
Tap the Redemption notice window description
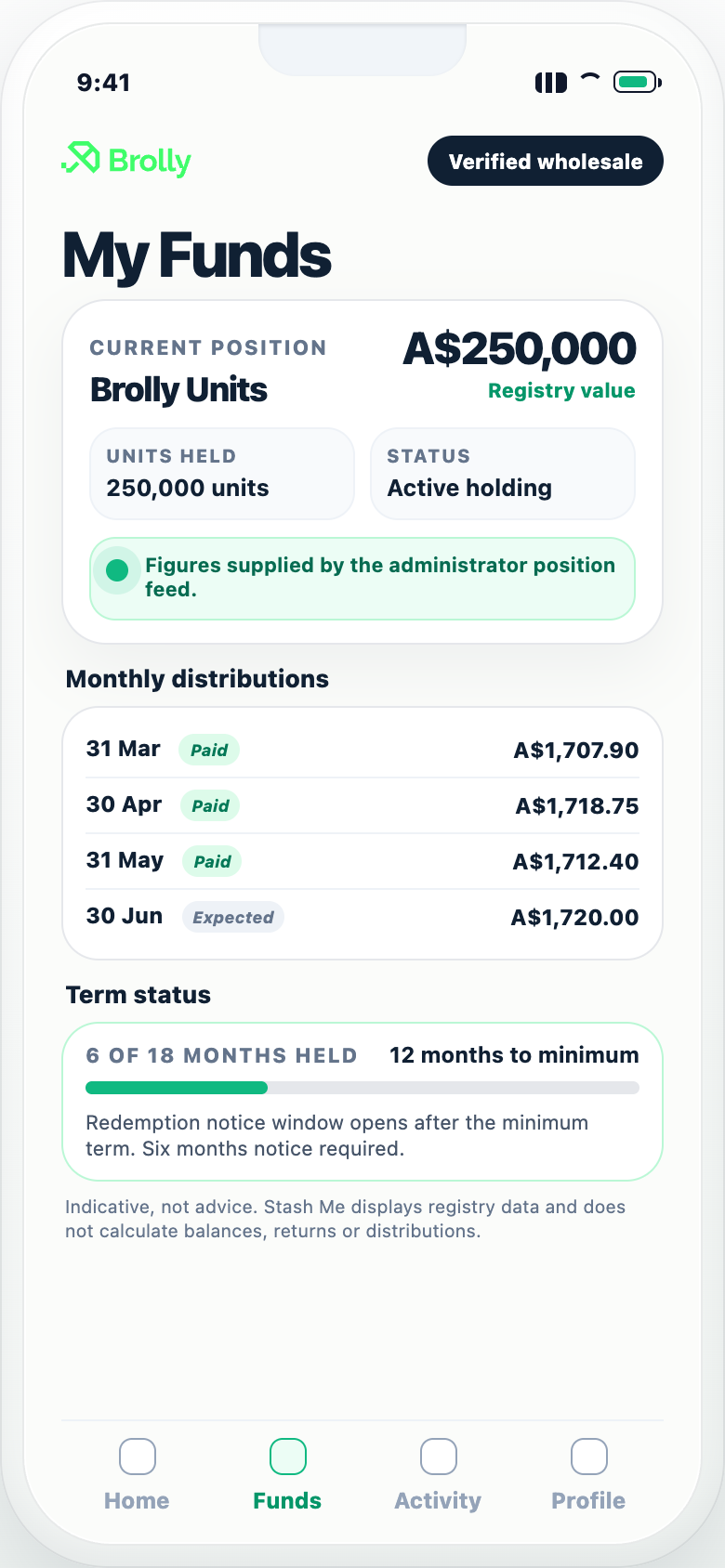pyautogui.click(x=336, y=1135)
